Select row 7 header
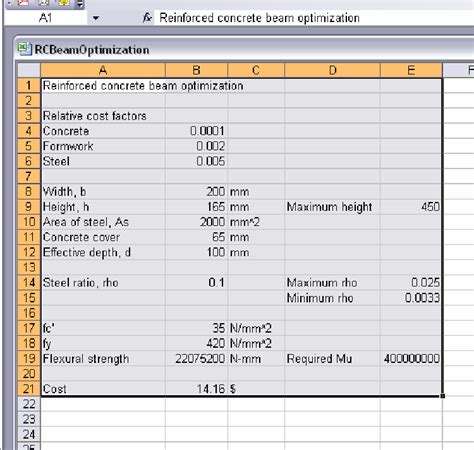474x450 pixels. click(x=29, y=176)
